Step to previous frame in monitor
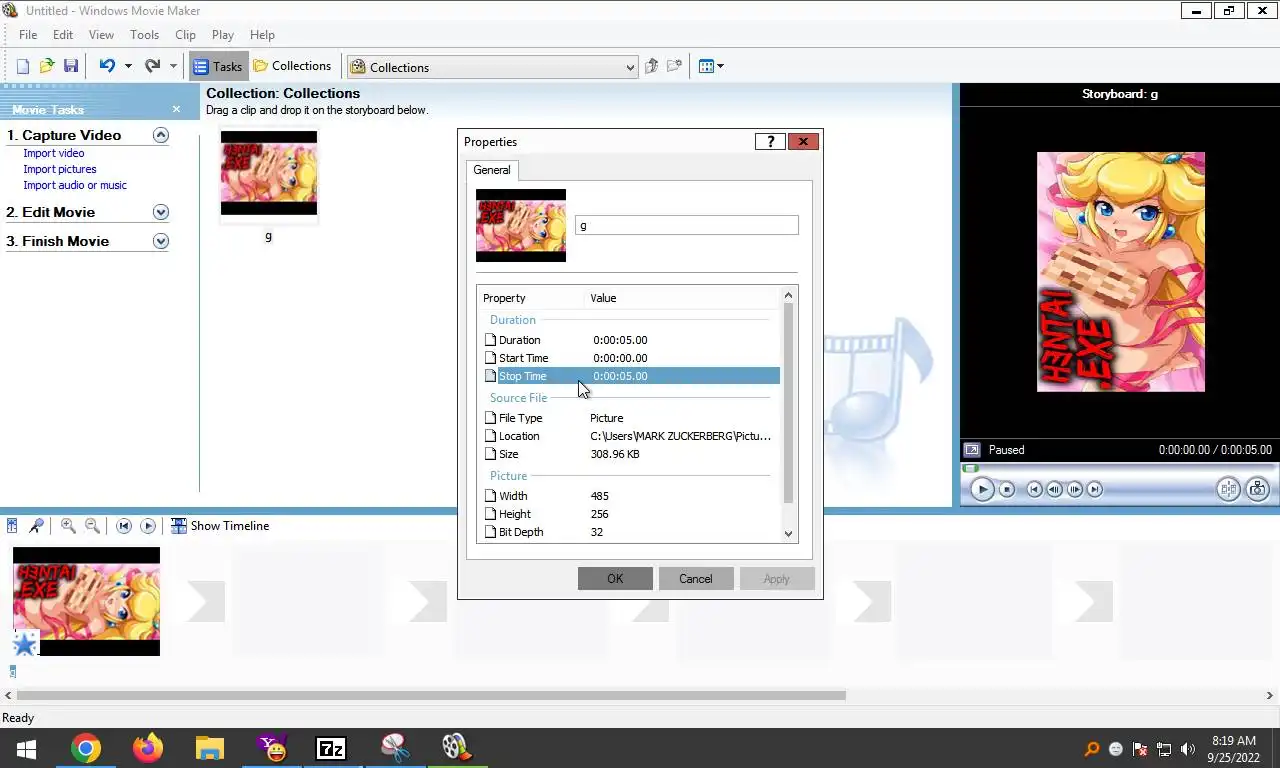 pyautogui.click(x=1055, y=489)
